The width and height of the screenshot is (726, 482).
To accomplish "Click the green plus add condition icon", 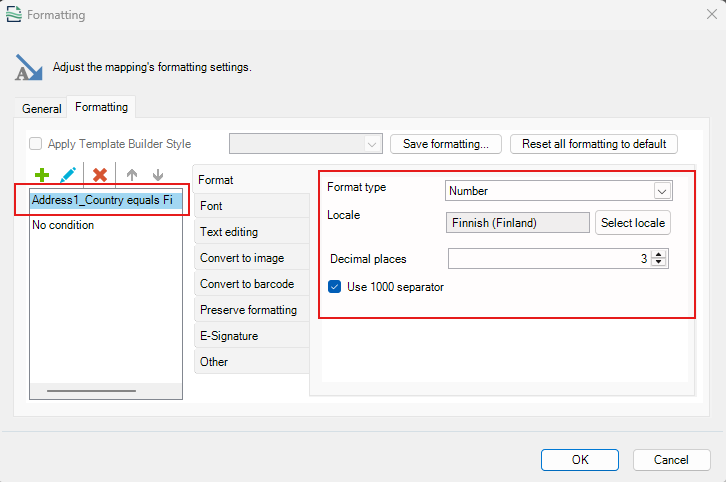I will pos(42,175).
